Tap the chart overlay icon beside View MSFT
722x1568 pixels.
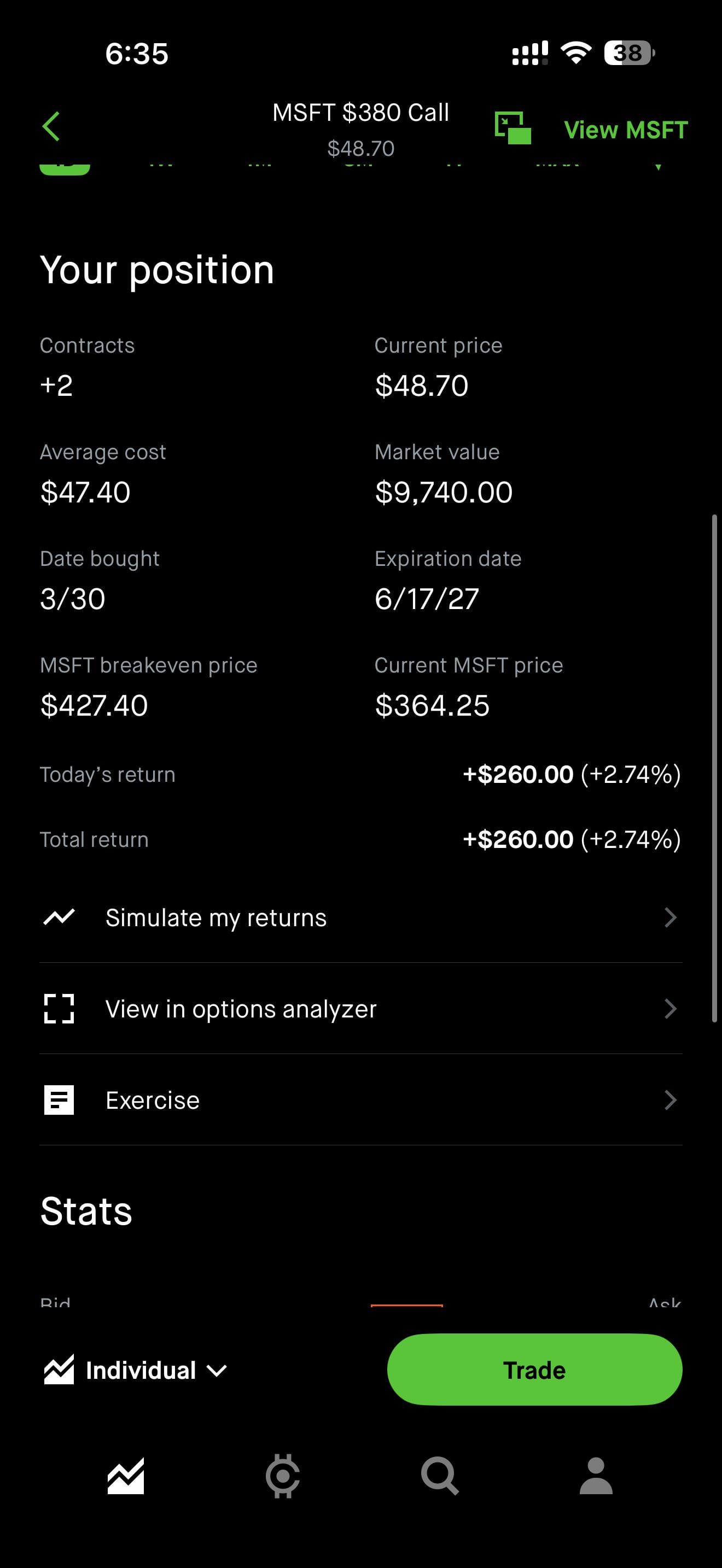coord(513,128)
